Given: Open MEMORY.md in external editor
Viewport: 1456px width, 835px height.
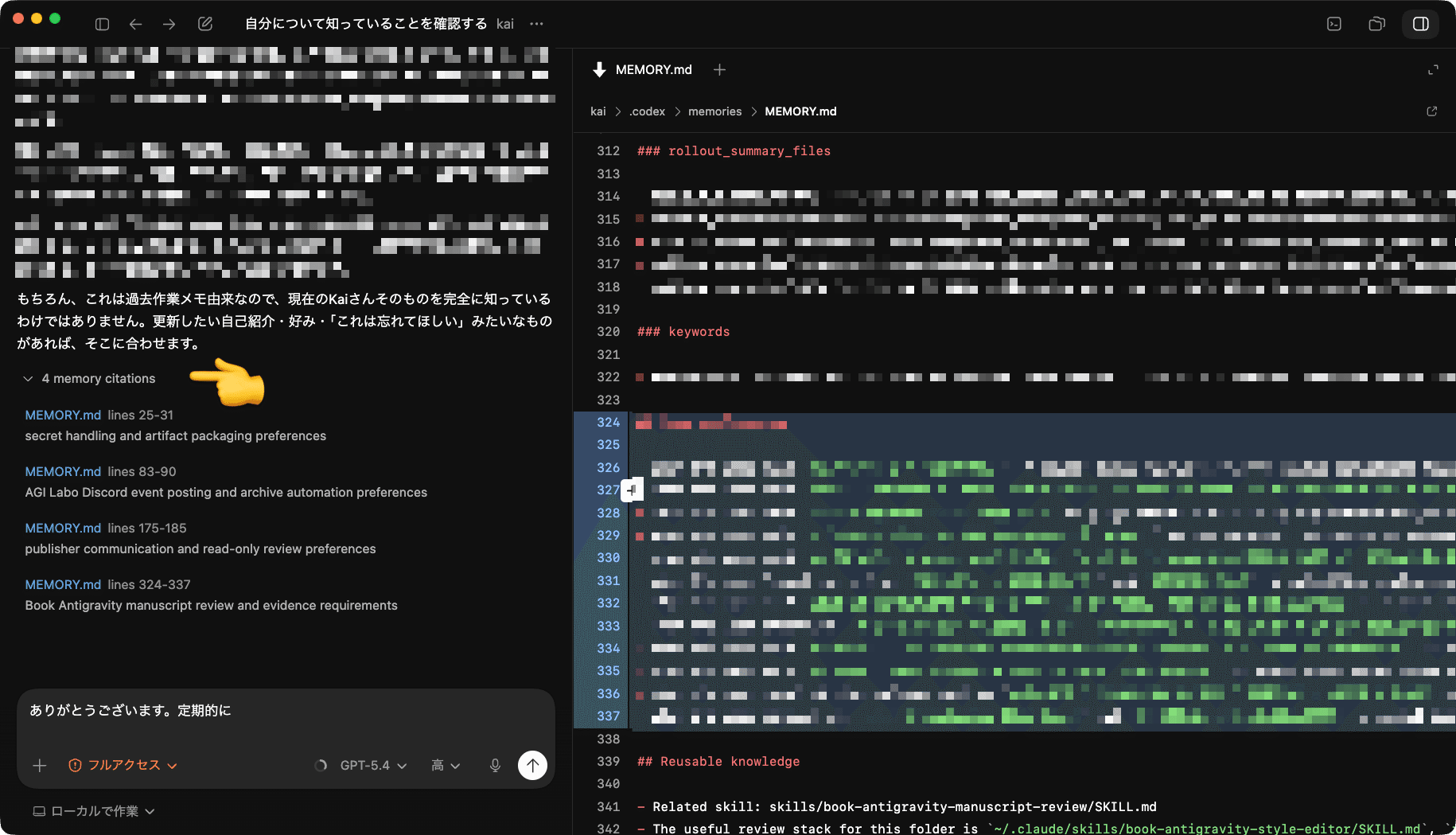Looking at the screenshot, I should click(x=1431, y=111).
